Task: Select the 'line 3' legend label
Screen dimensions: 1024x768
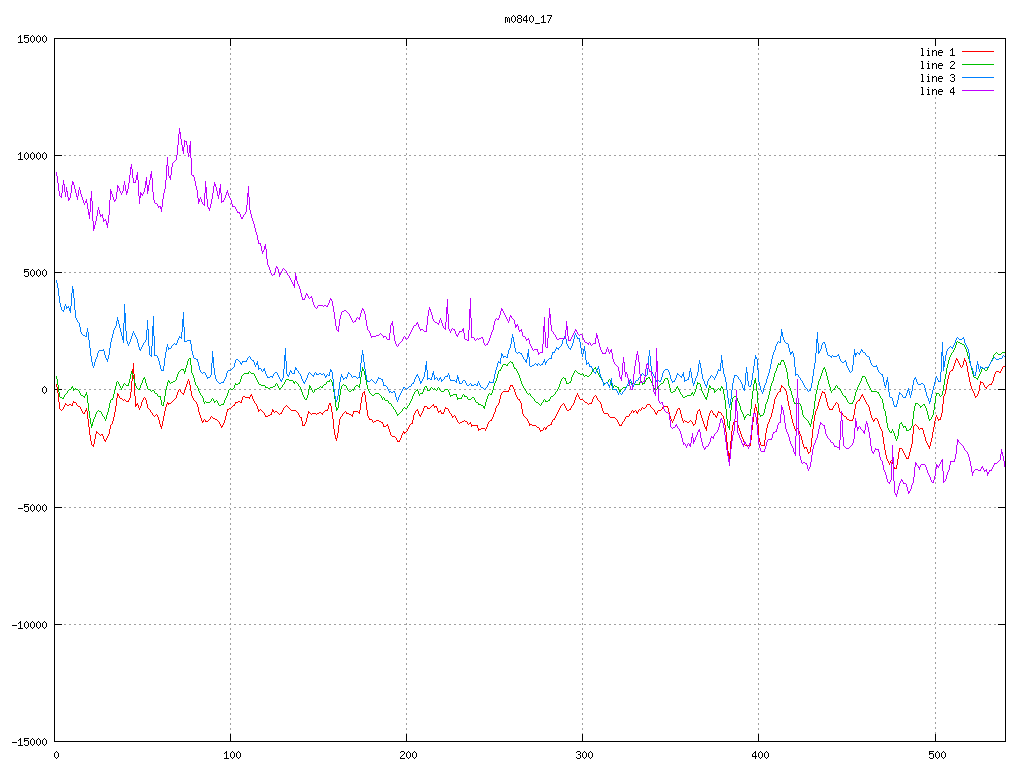Action: point(937,78)
